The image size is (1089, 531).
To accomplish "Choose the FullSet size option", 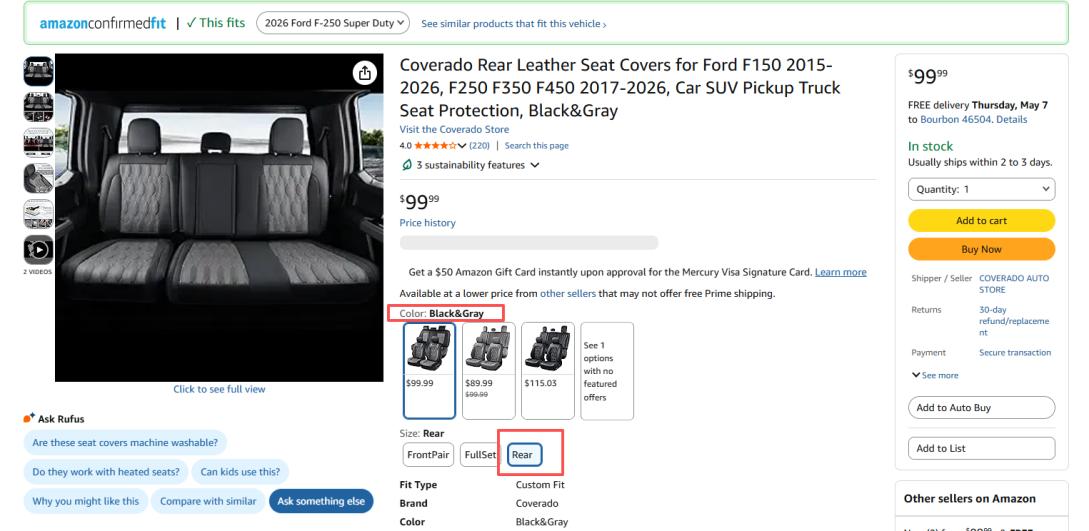I will [x=481, y=455].
